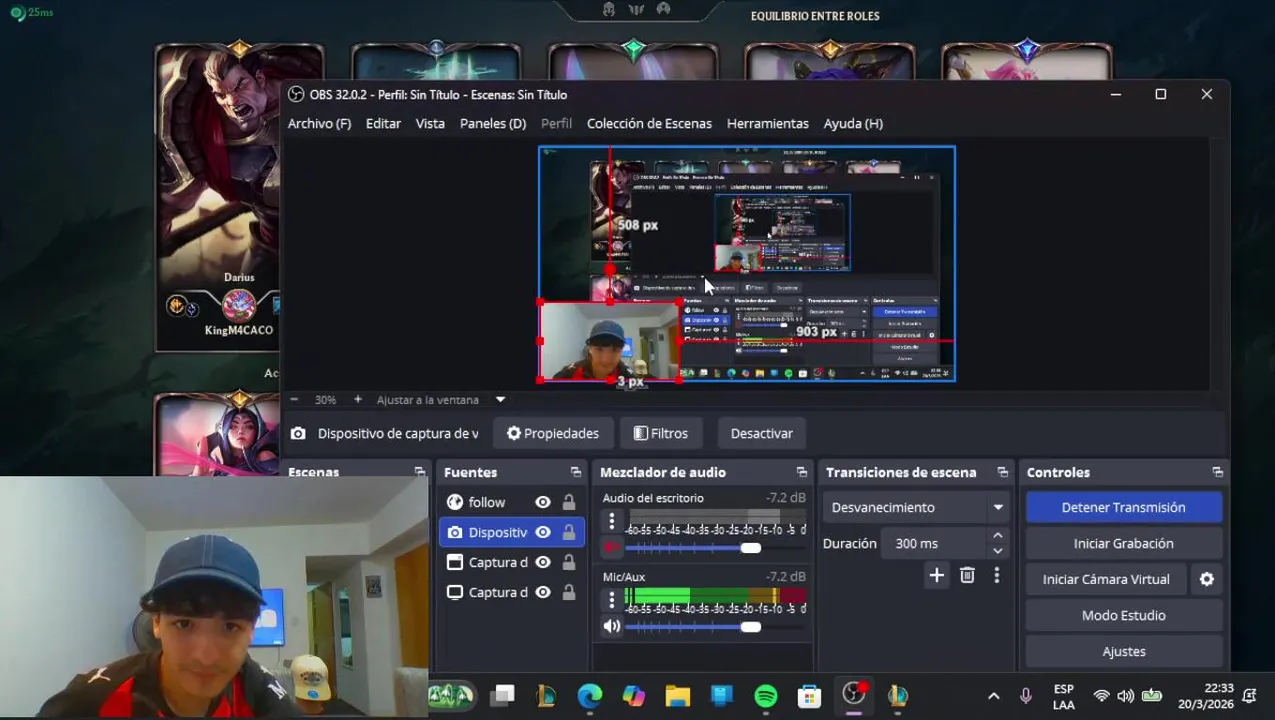This screenshot has width=1275, height=720.
Task: Open the Herramientas menu
Action: click(768, 123)
